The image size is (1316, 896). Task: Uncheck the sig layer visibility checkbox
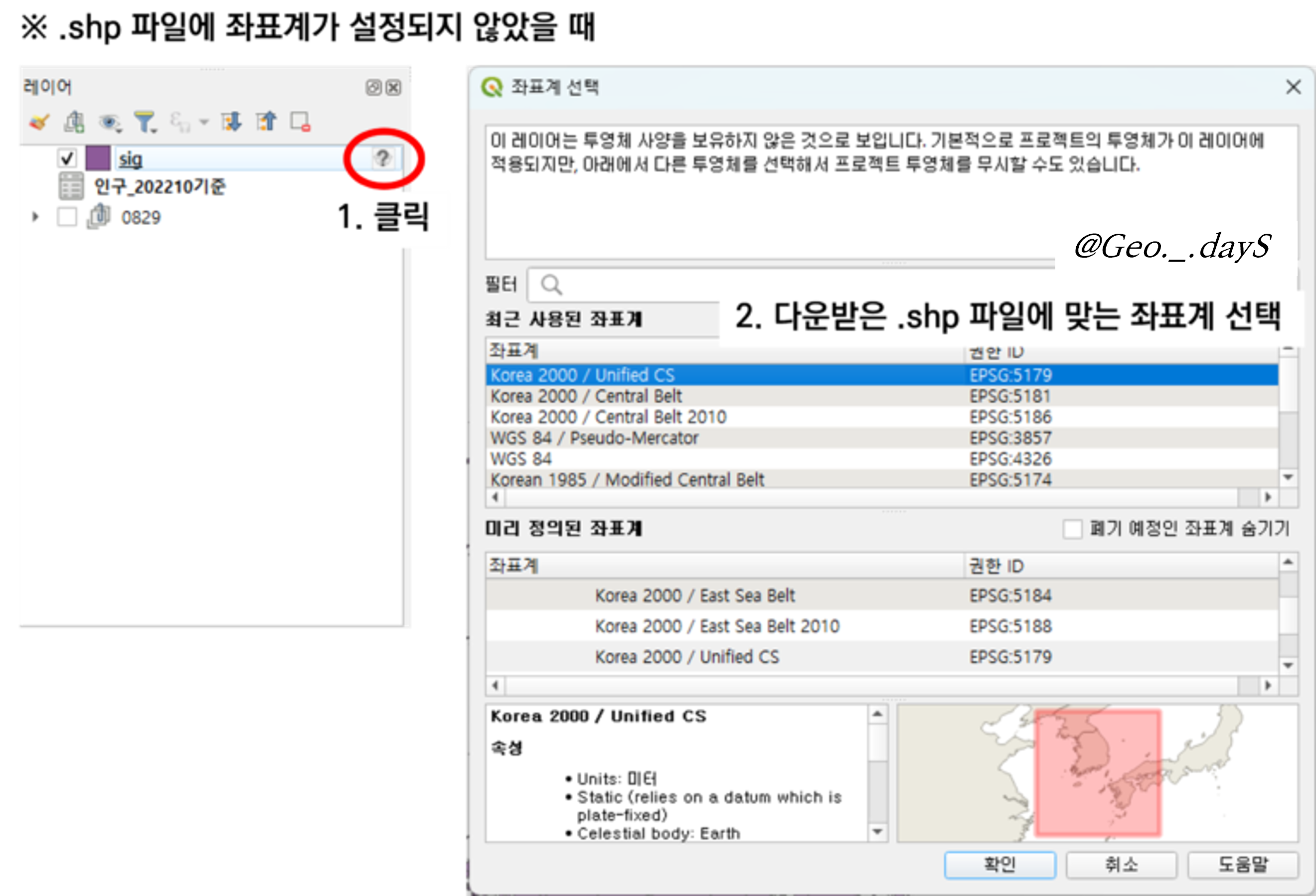(x=67, y=158)
